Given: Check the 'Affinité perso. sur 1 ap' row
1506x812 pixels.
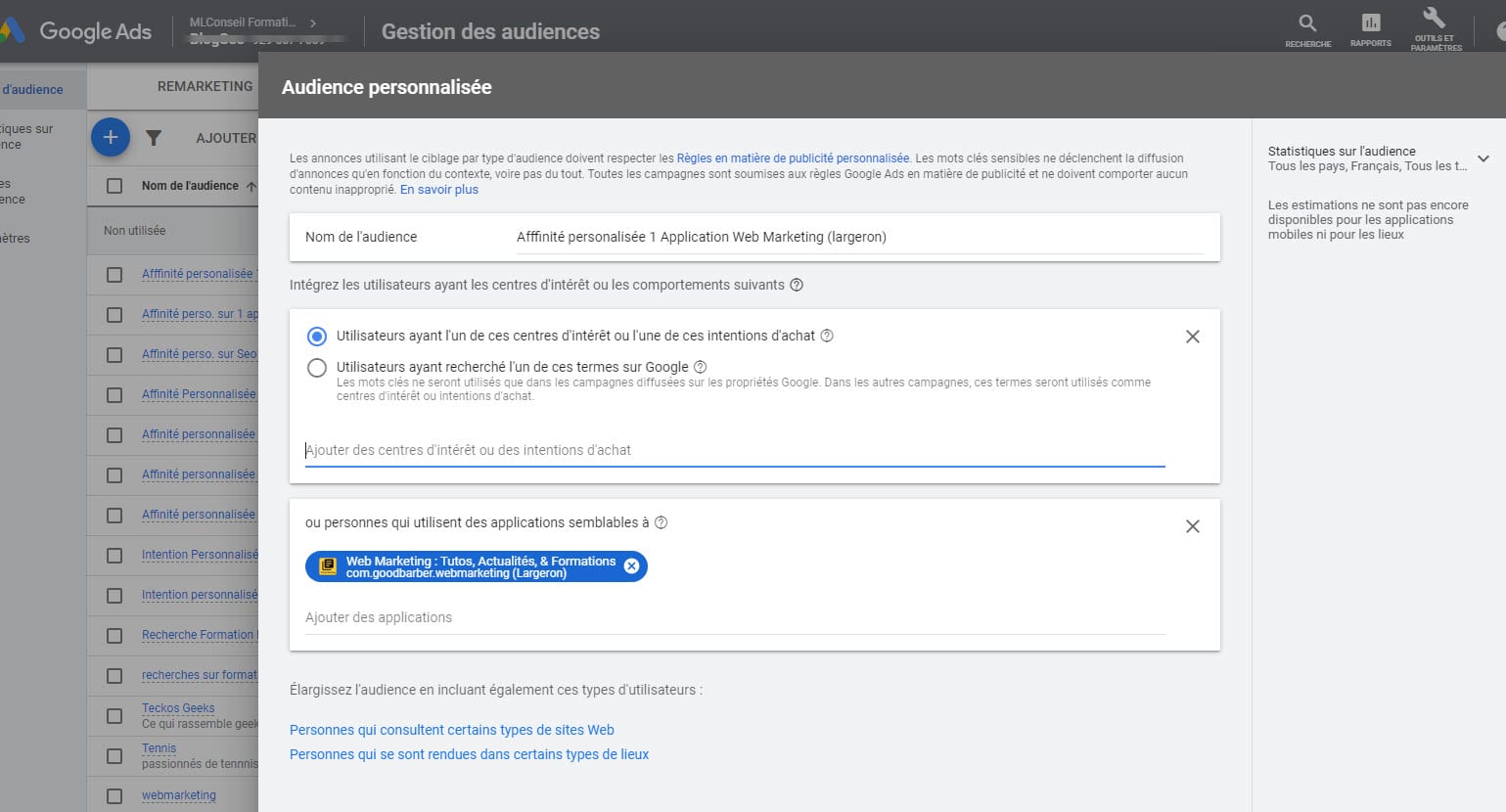Looking at the screenshot, I should (114, 315).
